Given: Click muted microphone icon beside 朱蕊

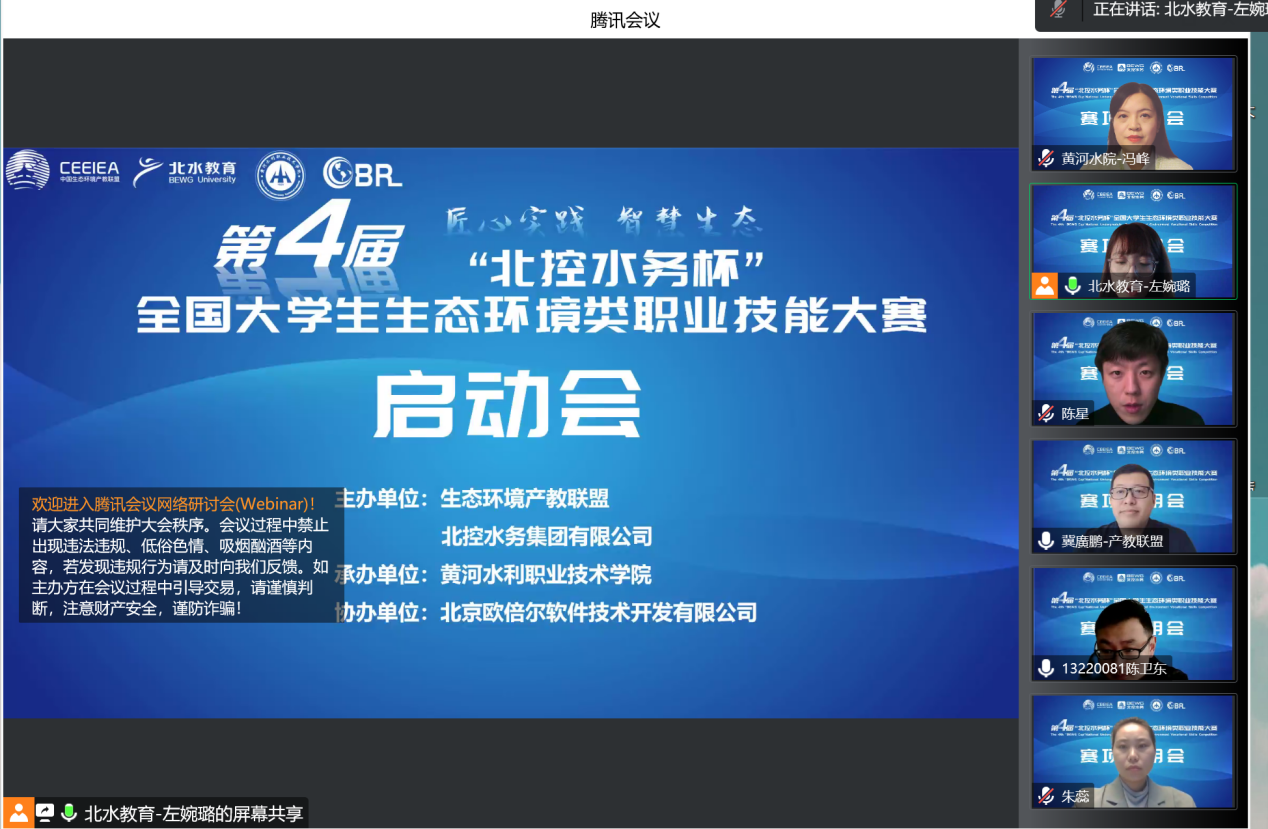Looking at the screenshot, I should coord(1046,796).
